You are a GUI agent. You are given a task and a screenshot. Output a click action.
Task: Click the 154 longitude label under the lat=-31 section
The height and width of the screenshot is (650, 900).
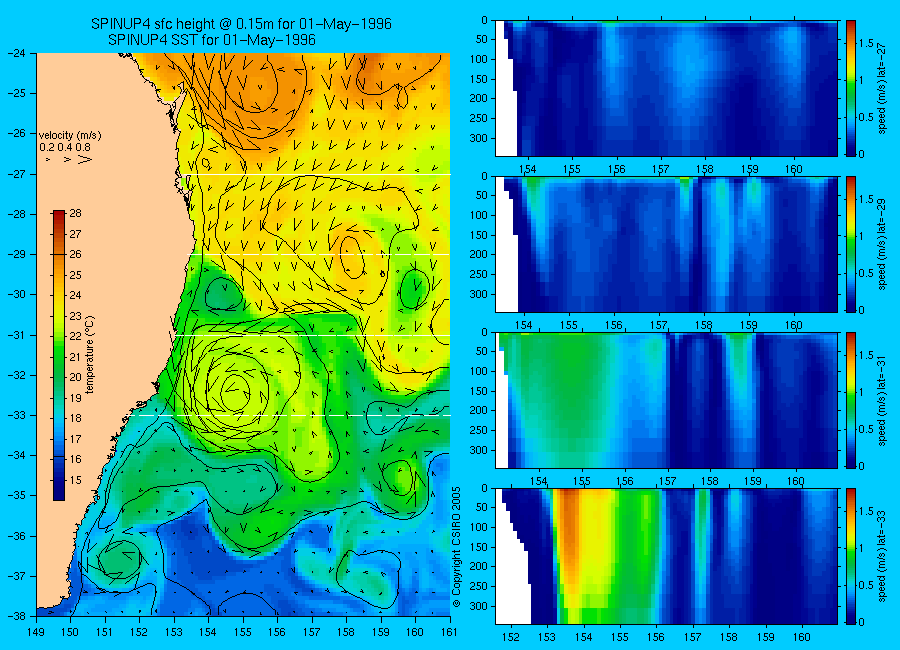click(x=538, y=481)
